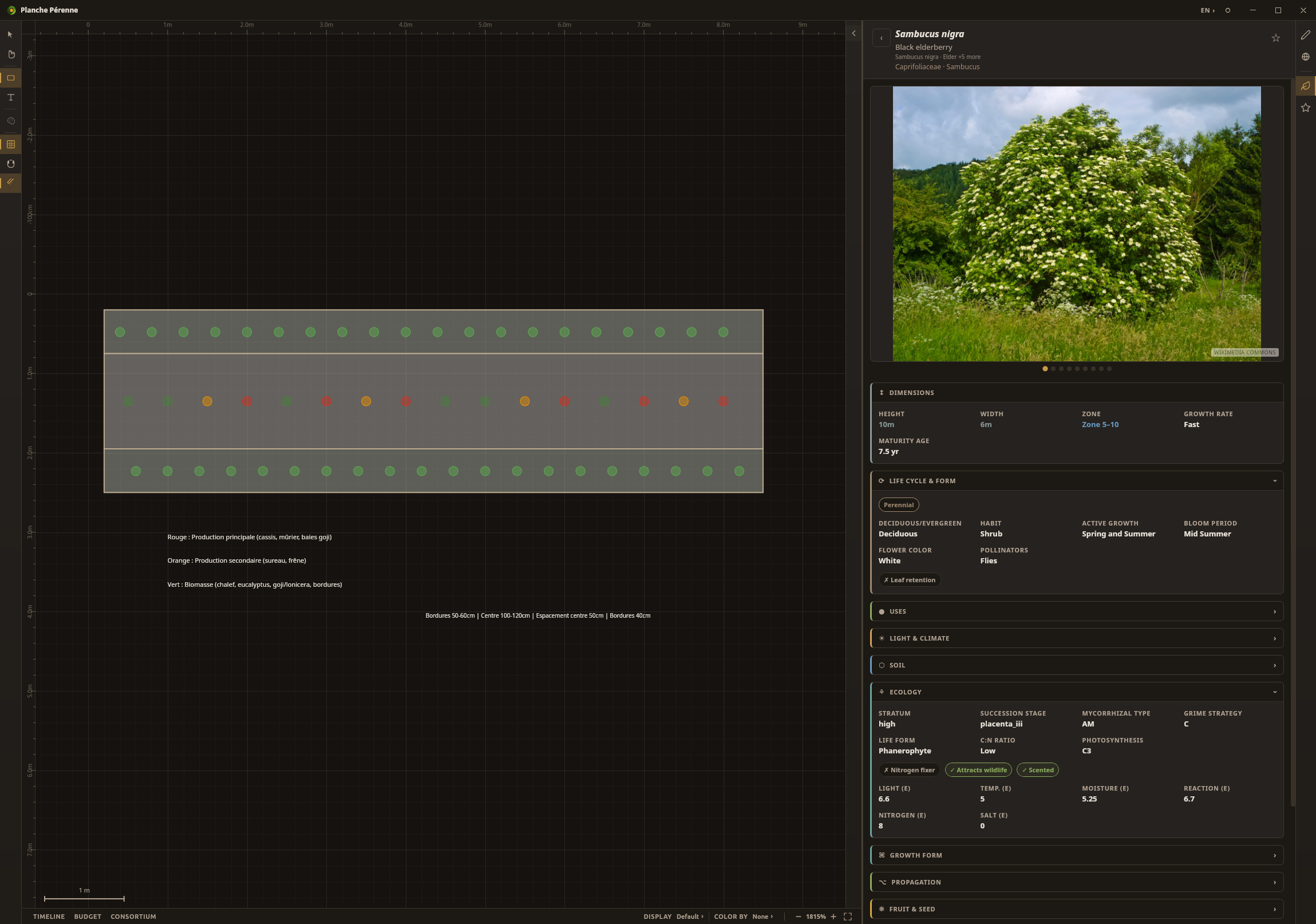Select the arrow pointer tool
The image size is (1316, 924).
pyautogui.click(x=10, y=34)
